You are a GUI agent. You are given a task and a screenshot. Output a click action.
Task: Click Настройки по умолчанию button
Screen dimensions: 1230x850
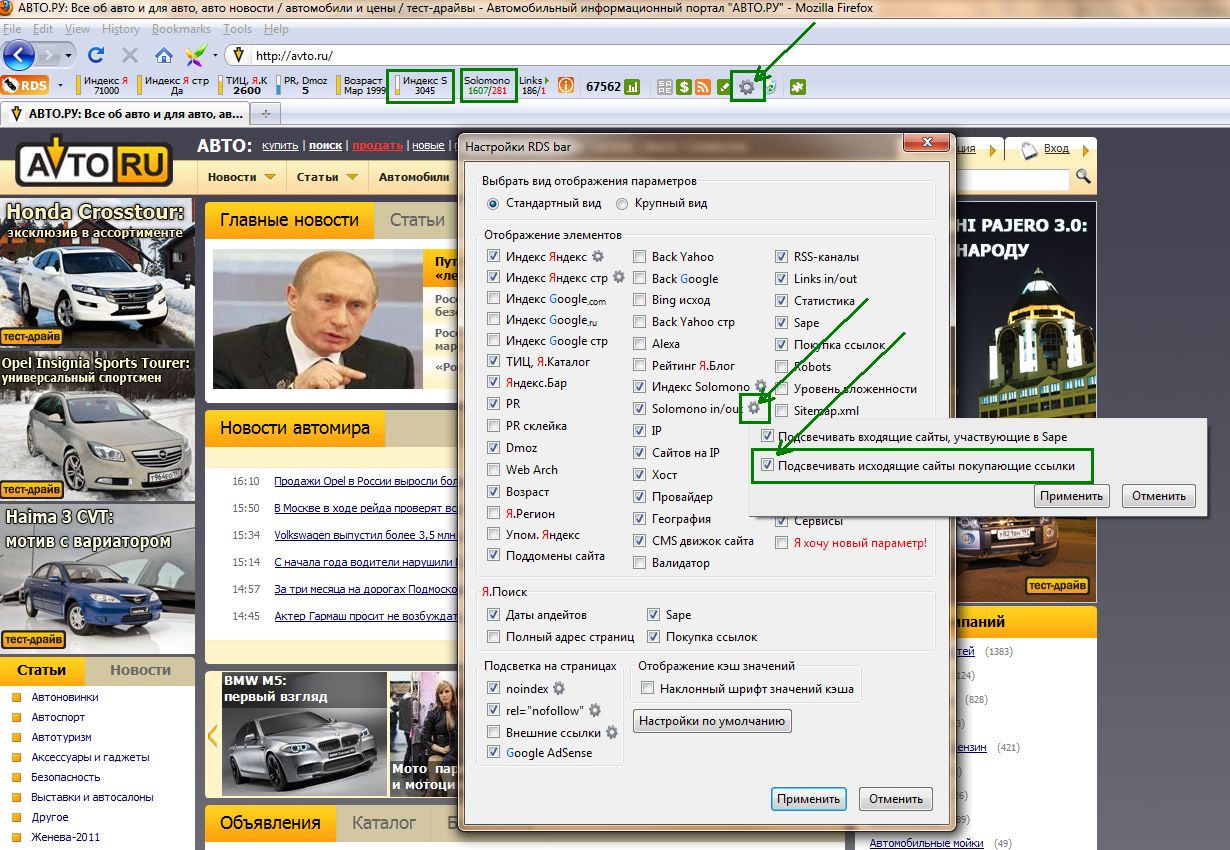pos(712,721)
